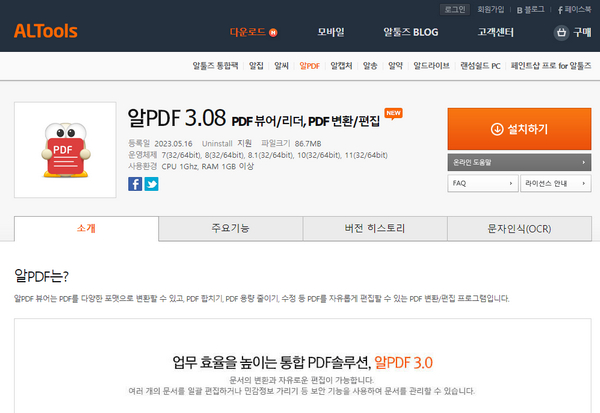Screen dimensions: 600x413
Task: Click the 알PDF mascot product image
Action: pos(65,150)
